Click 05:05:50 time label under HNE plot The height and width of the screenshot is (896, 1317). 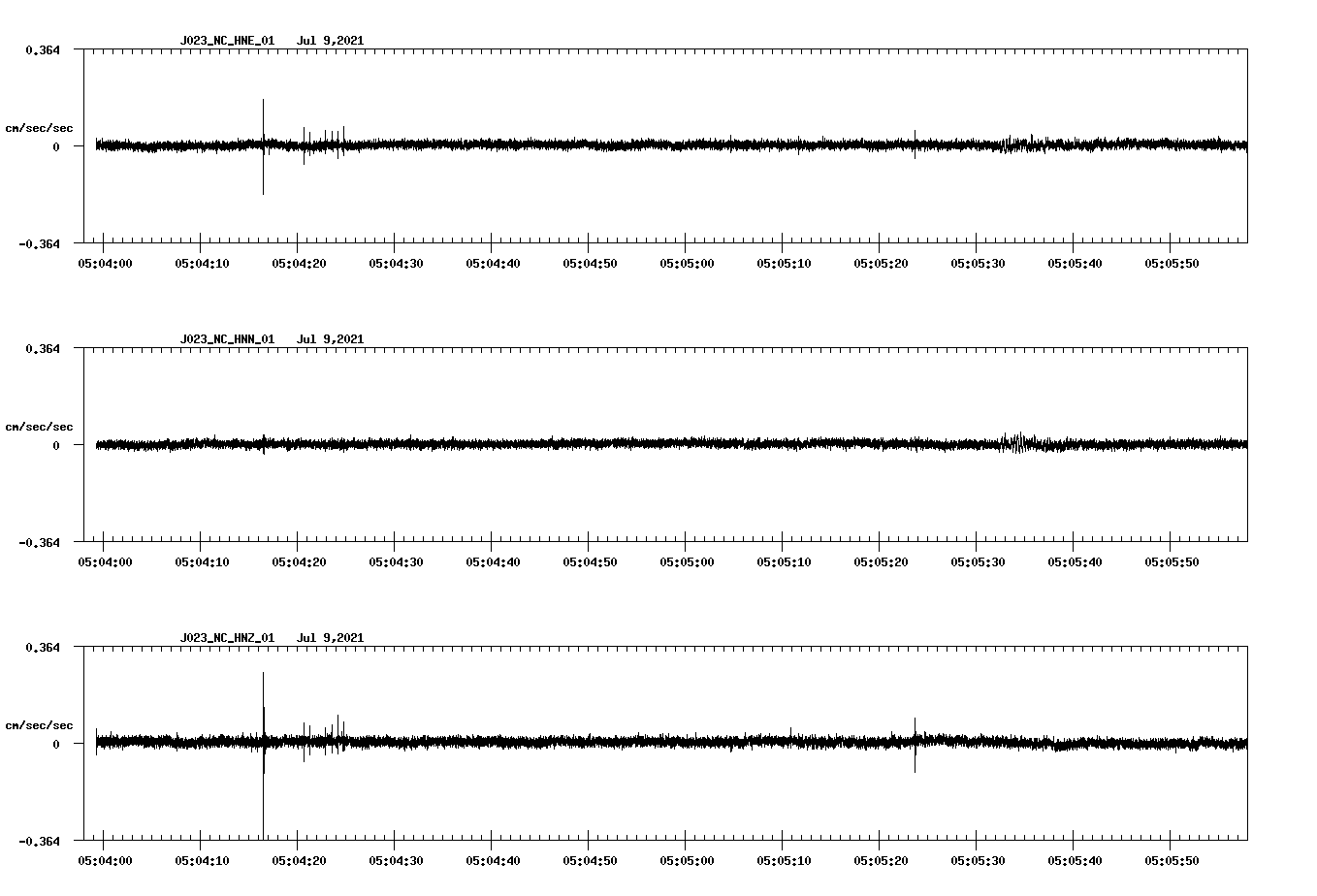(x=1171, y=264)
